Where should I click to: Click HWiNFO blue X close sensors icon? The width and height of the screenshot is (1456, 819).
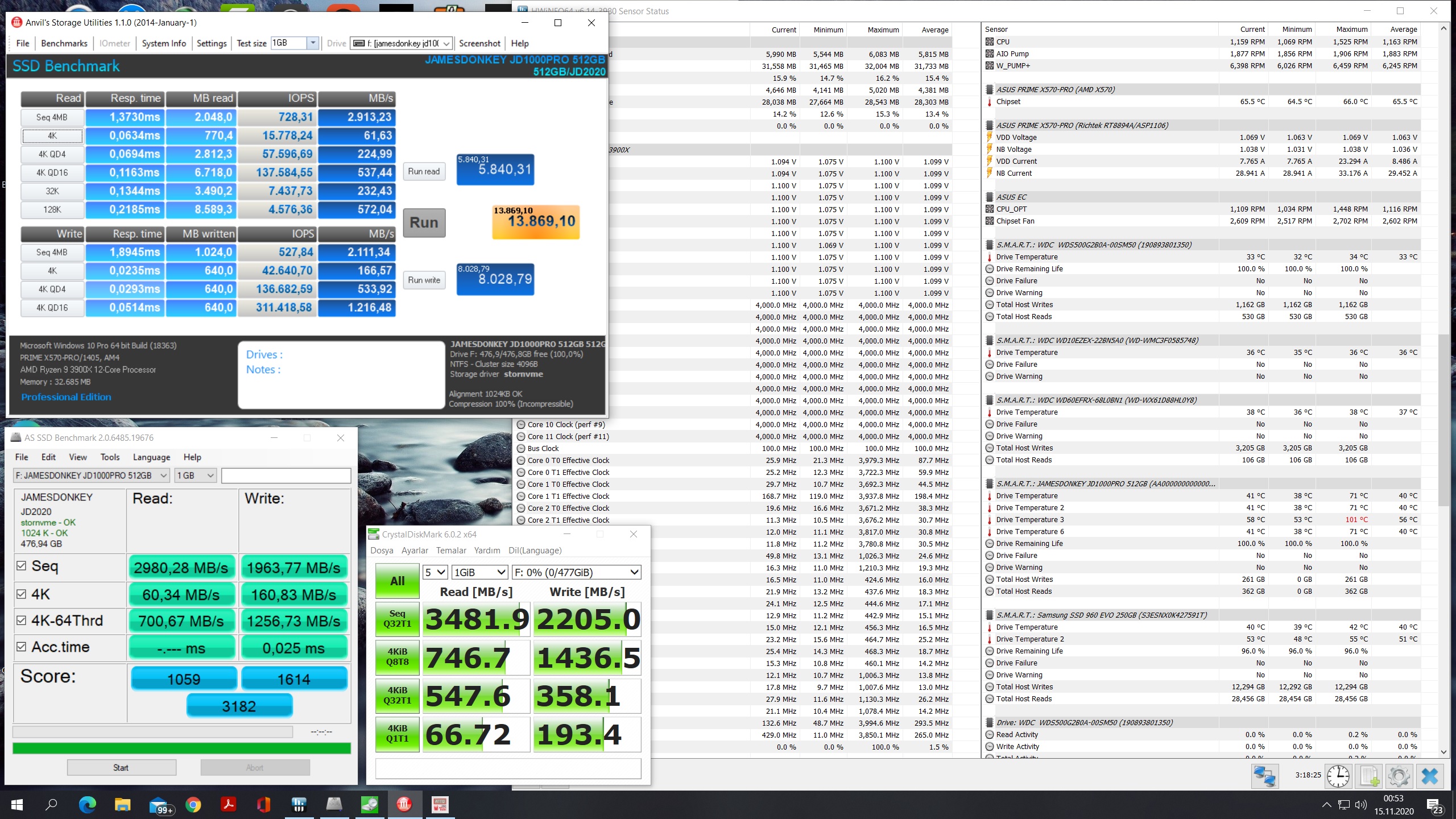click(x=1429, y=776)
